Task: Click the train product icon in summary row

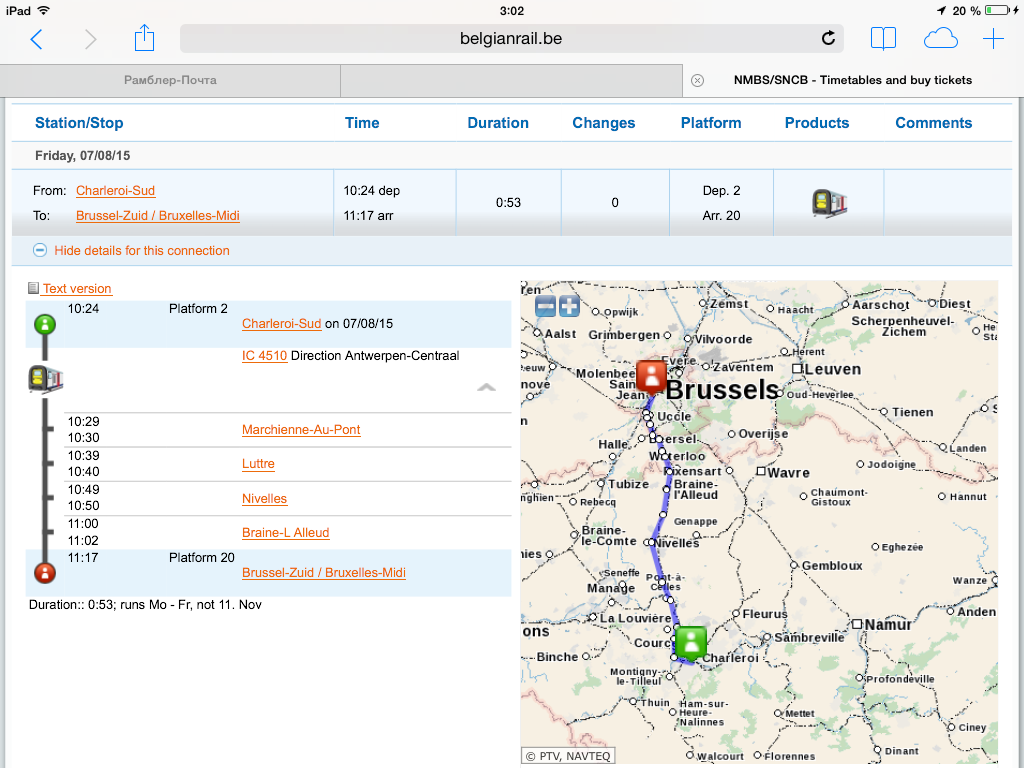Action: (x=829, y=203)
